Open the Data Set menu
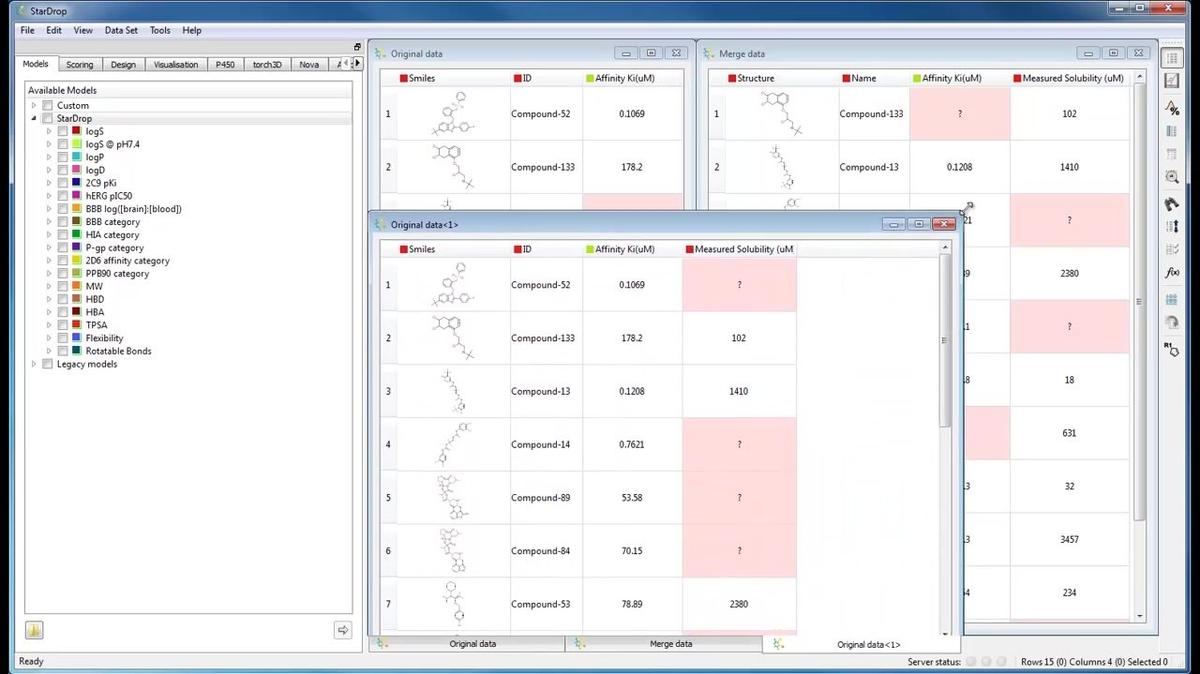 (x=120, y=30)
